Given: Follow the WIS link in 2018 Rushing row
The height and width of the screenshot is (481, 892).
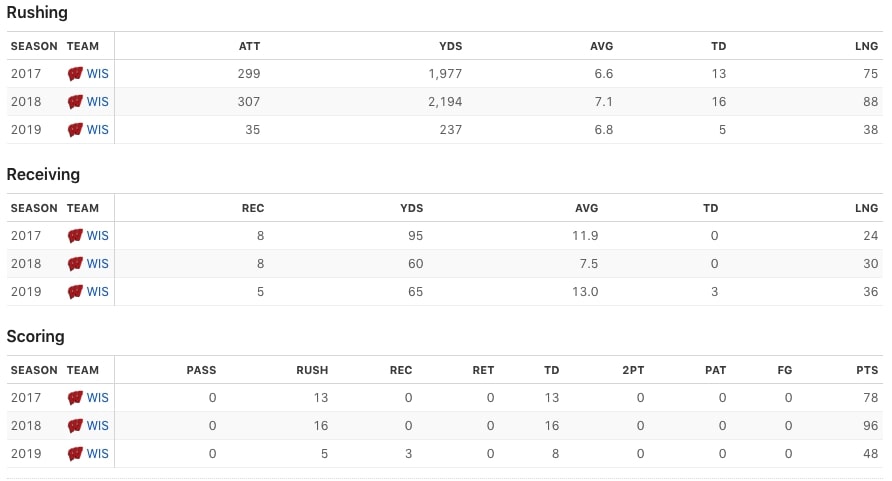Looking at the screenshot, I should (x=98, y=102).
